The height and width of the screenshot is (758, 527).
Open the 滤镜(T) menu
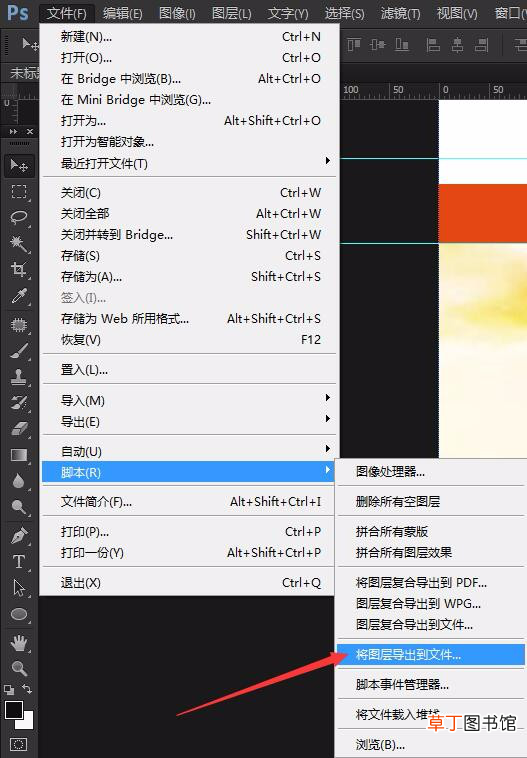pyautogui.click(x=400, y=14)
